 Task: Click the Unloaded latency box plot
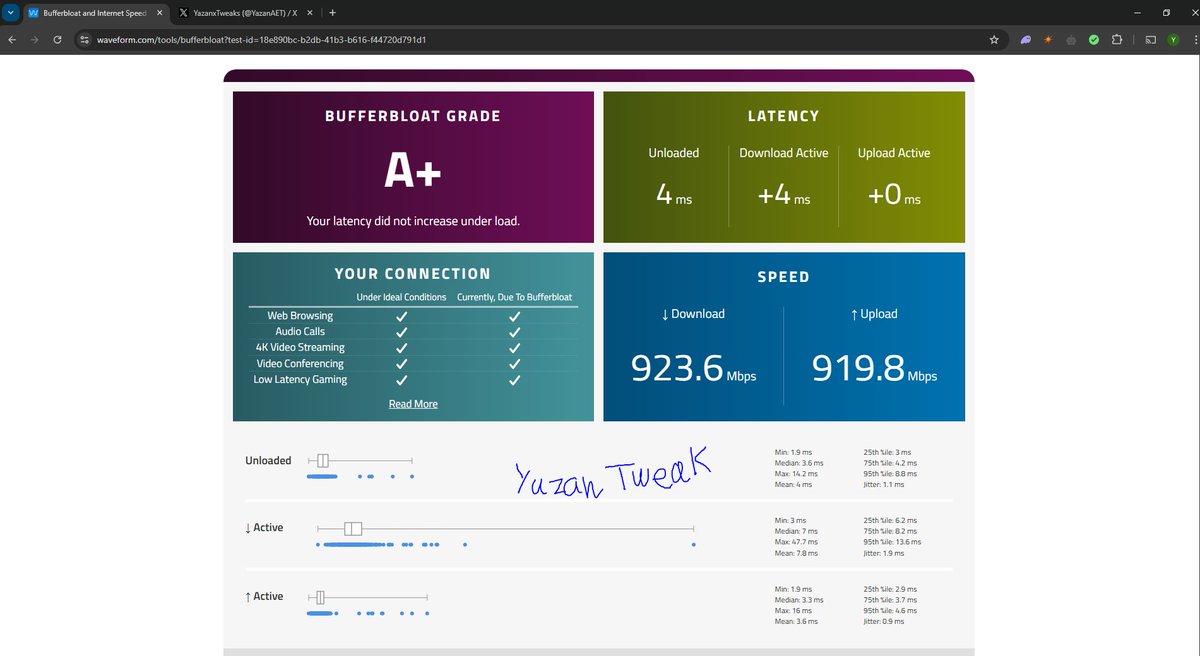point(360,460)
